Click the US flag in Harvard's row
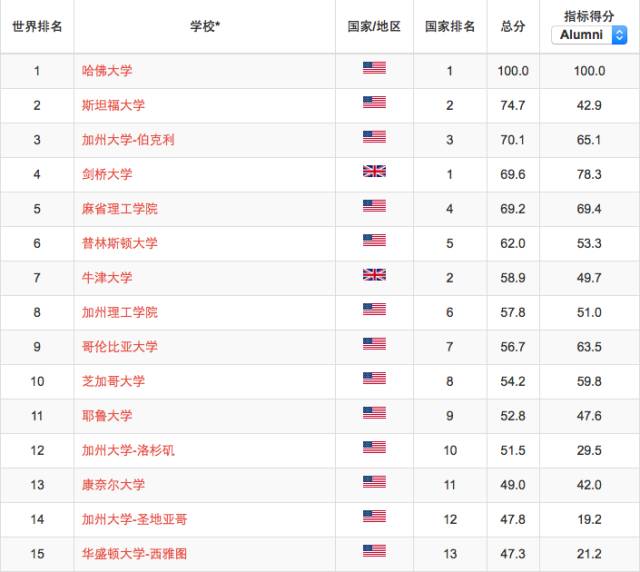Viewport: 640px width, 572px height. tap(374, 68)
